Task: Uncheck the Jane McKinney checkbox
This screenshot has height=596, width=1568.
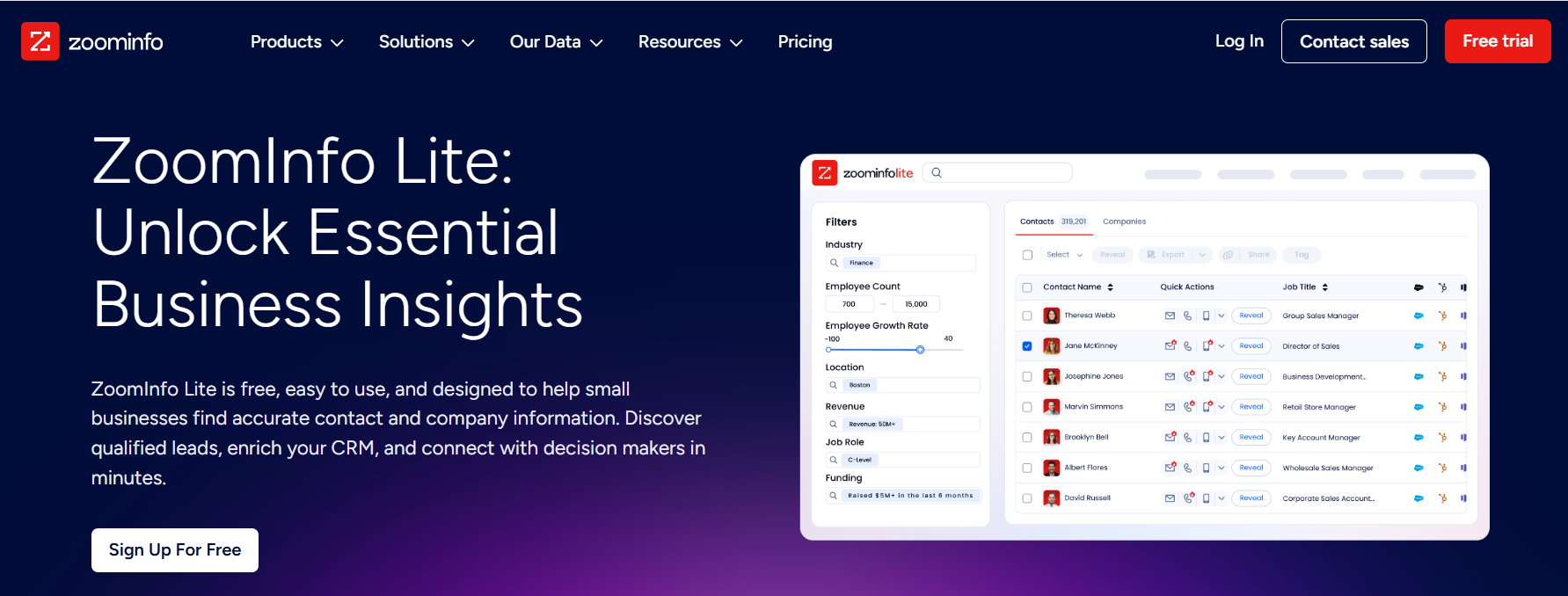Action: click(1027, 346)
